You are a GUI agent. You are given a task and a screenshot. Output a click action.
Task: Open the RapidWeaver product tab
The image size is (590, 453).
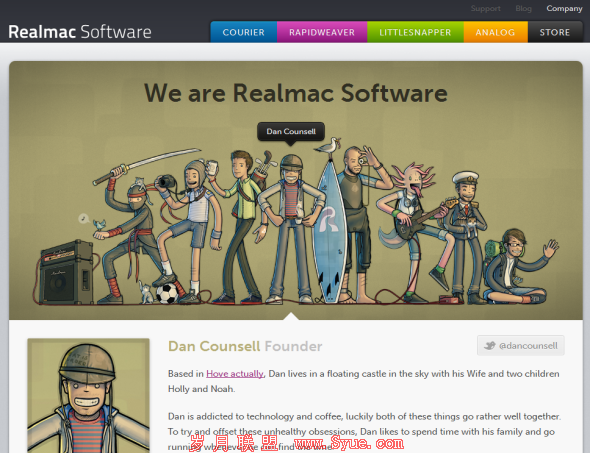coord(322,32)
